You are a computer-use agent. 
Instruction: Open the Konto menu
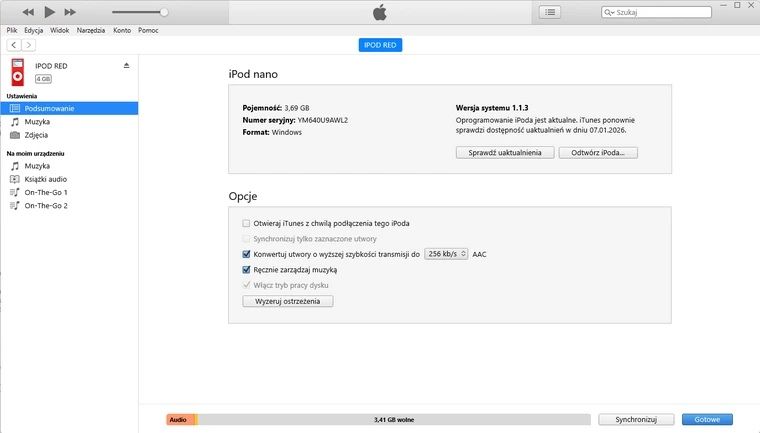(x=122, y=30)
